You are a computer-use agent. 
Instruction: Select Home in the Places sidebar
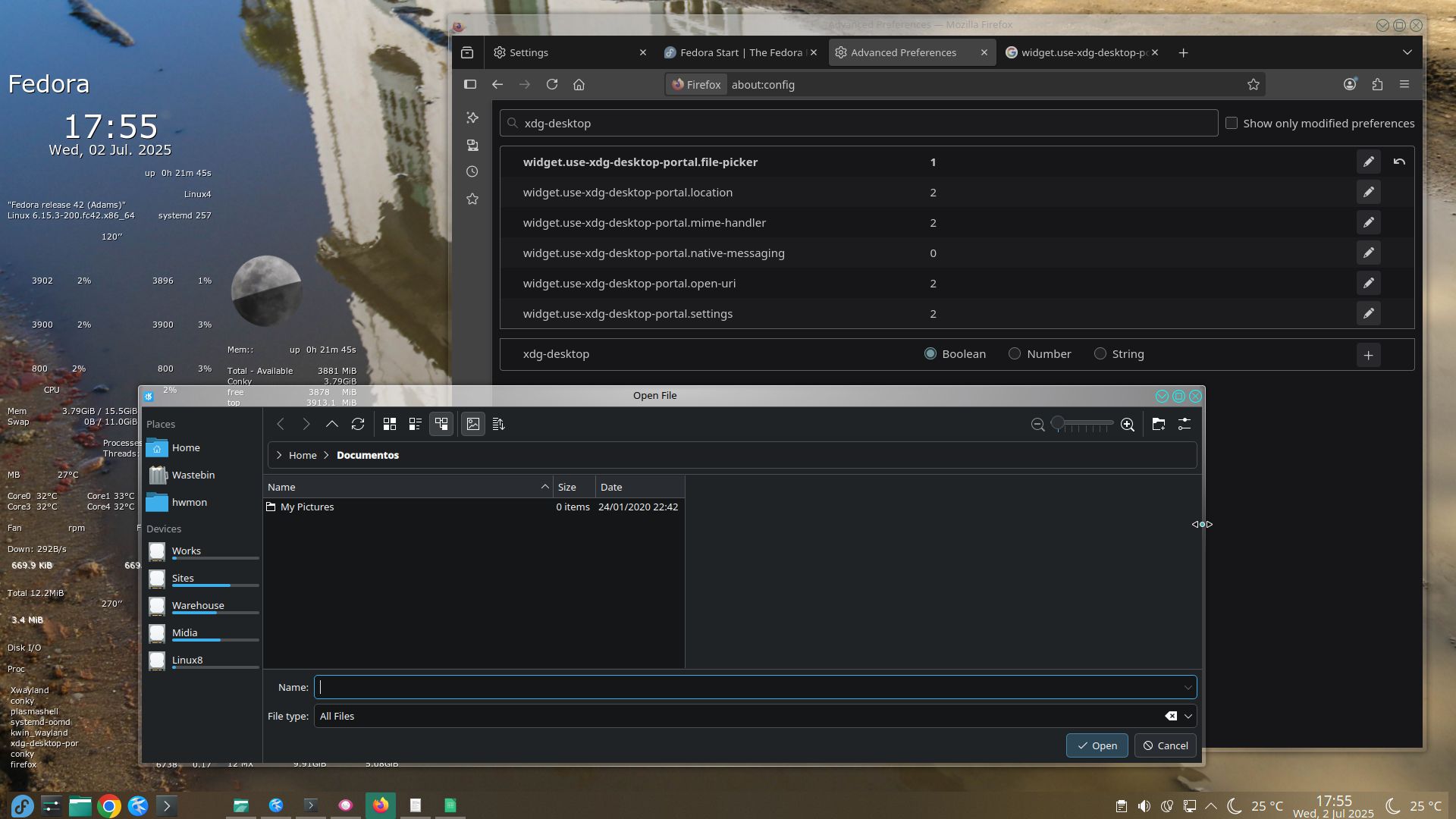202,448
